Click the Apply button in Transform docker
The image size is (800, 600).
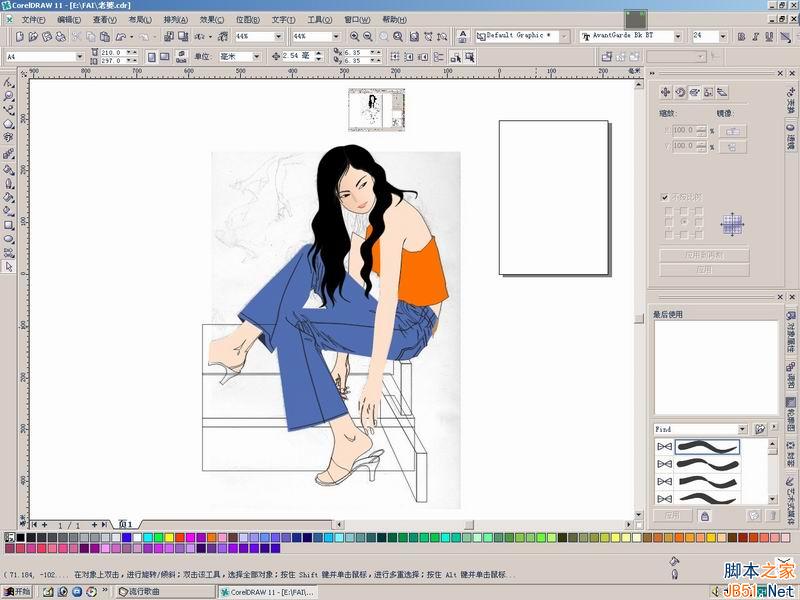pos(704,270)
